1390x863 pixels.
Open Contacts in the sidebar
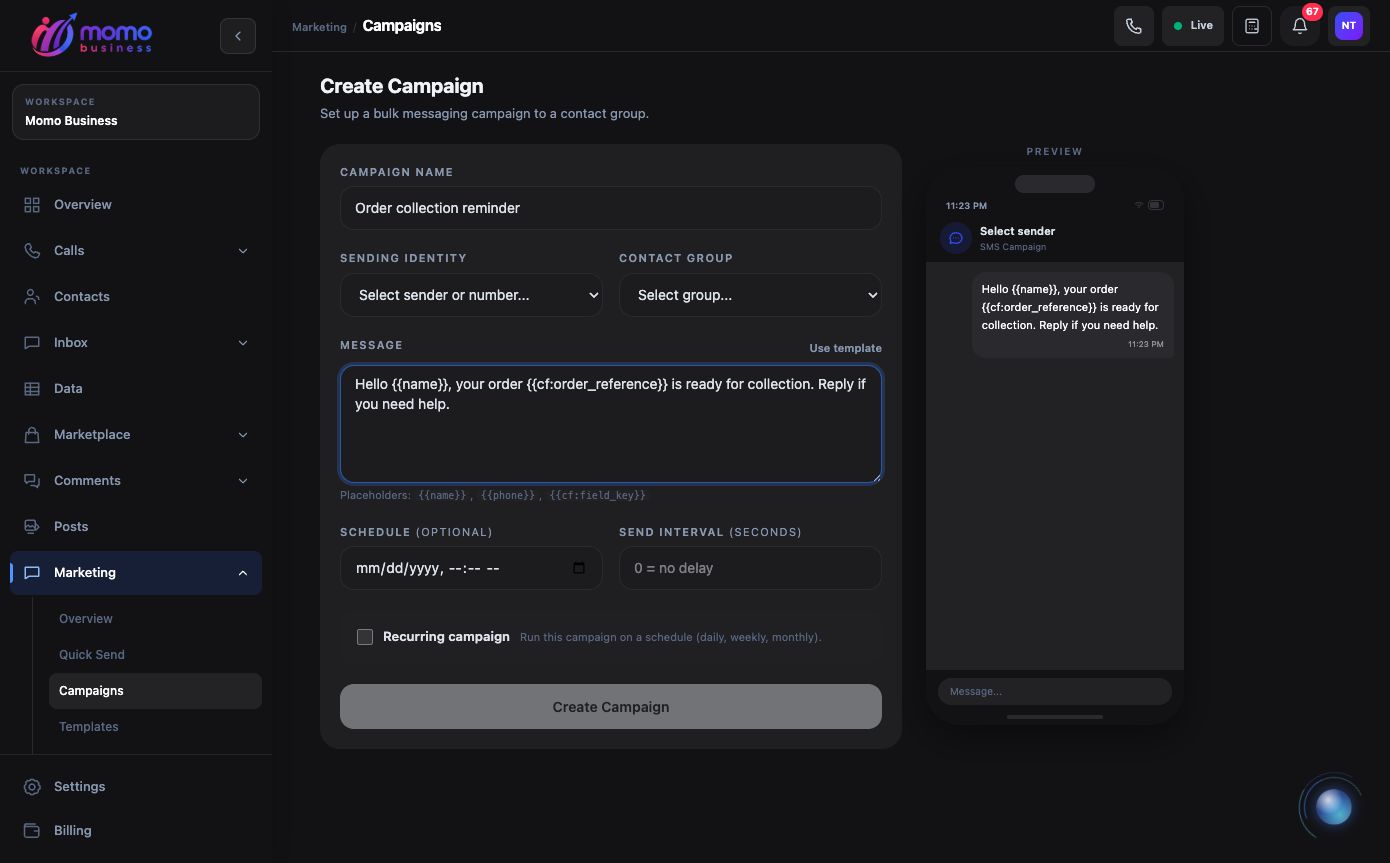point(136,297)
